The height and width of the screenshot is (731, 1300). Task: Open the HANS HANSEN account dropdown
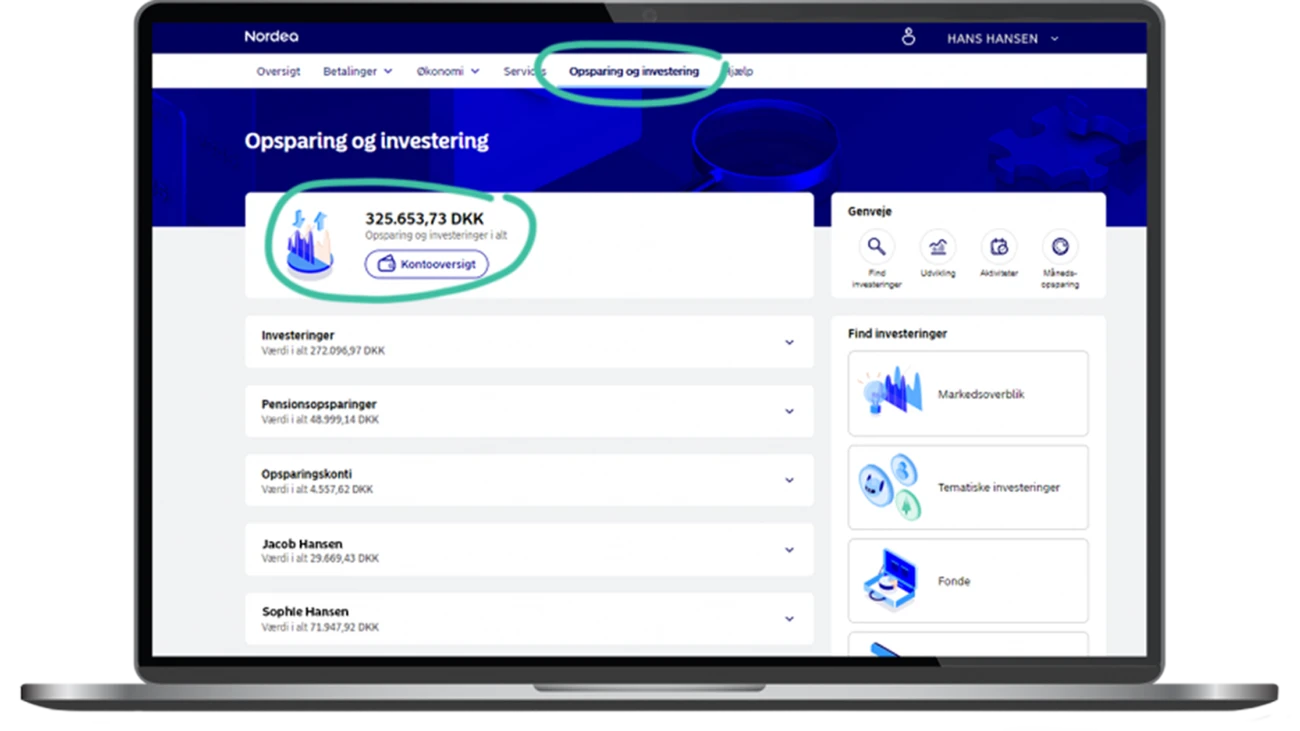(x=1002, y=39)
